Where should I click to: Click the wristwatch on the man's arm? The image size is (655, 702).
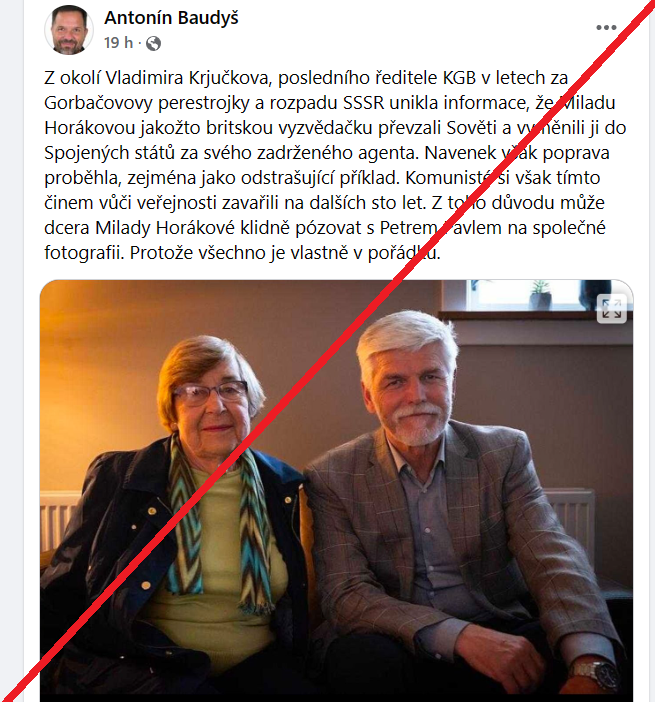tap(595, 674)
